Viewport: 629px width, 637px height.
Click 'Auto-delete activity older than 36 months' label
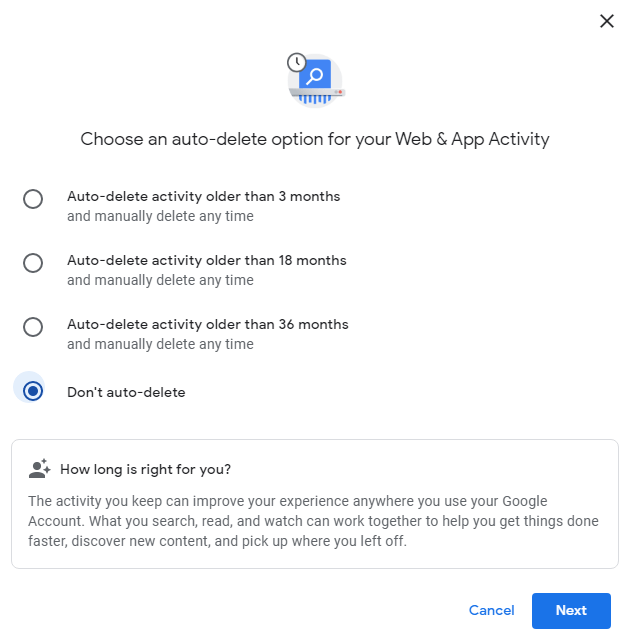coord(208,325)
